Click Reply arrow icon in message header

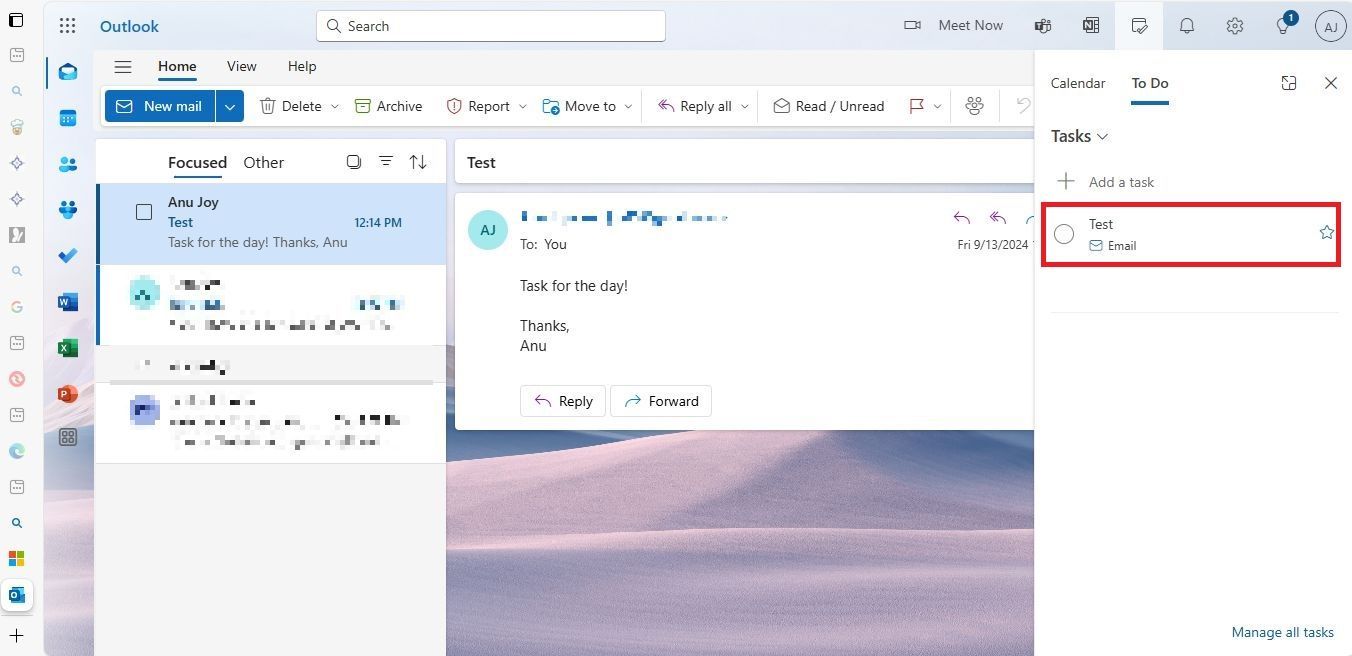962,218
